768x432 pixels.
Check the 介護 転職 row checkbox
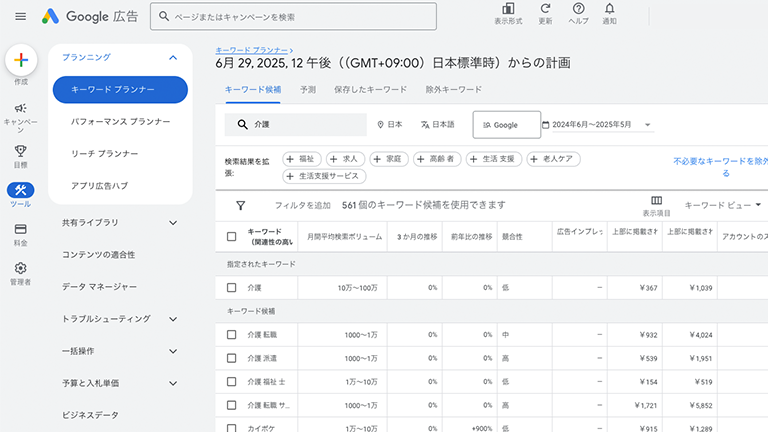click(x=232, y=335)
